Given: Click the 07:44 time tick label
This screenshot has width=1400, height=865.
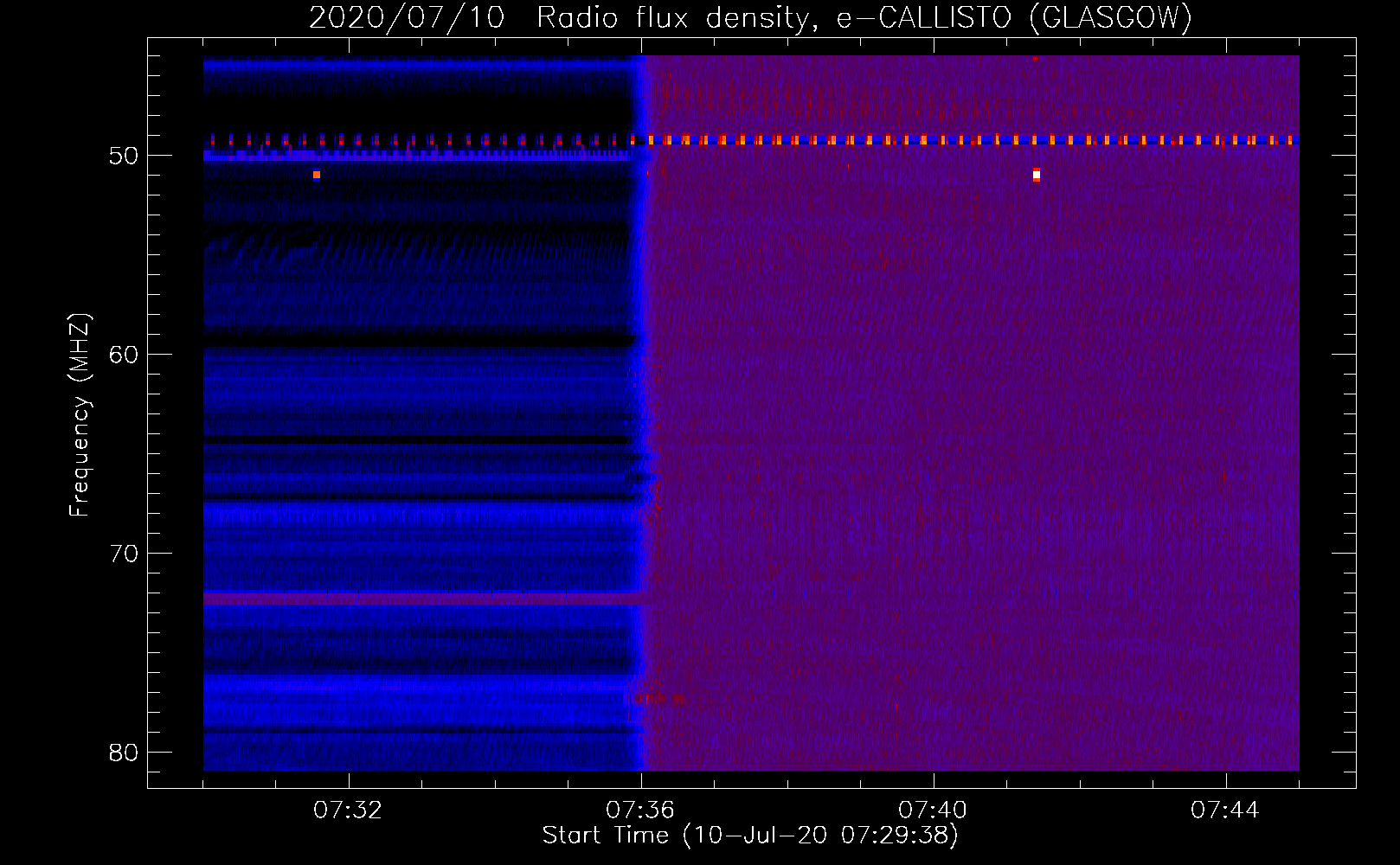Looking at the screenshot, I should [1225, 811].
